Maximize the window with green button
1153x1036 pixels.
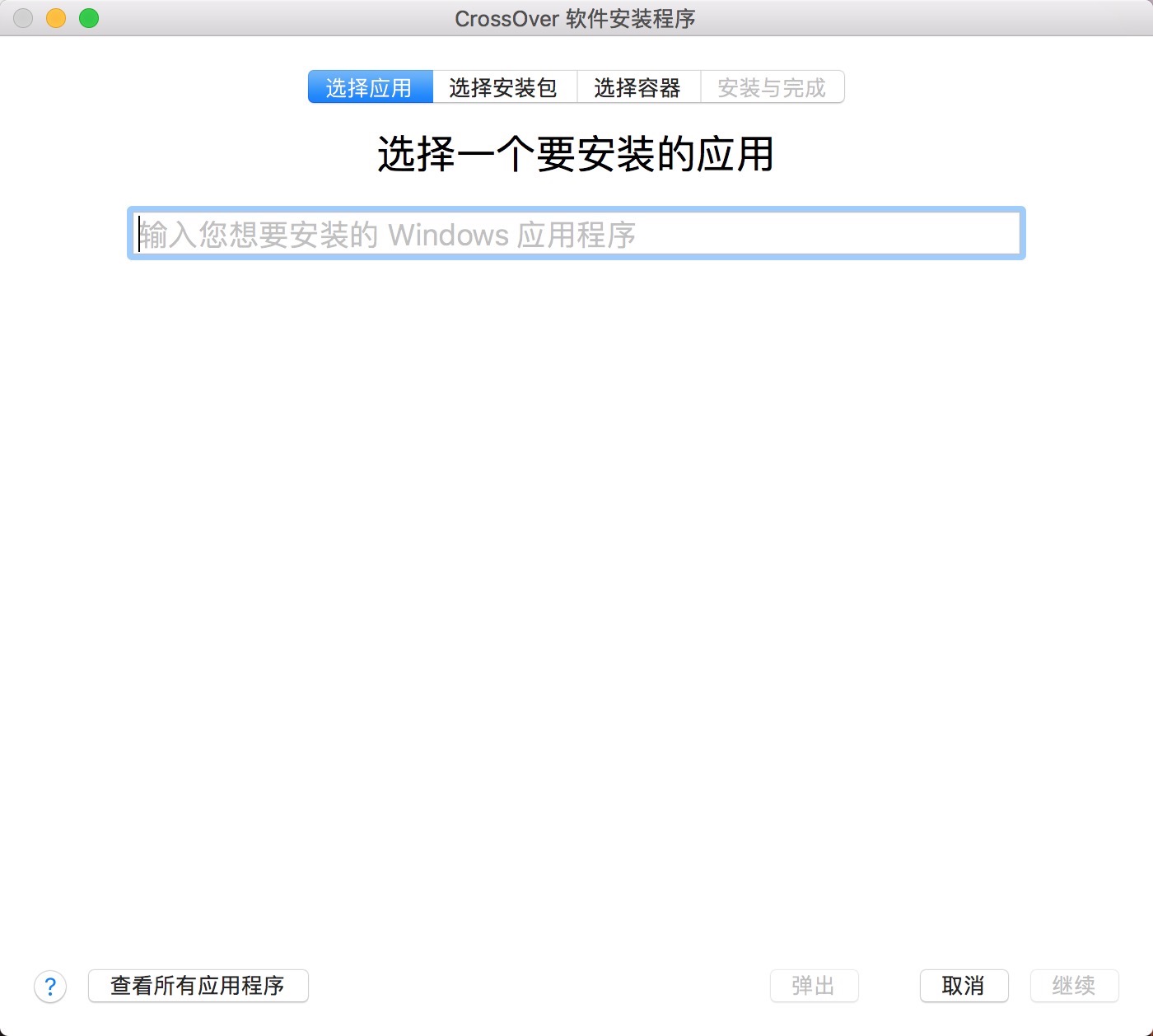89,18
